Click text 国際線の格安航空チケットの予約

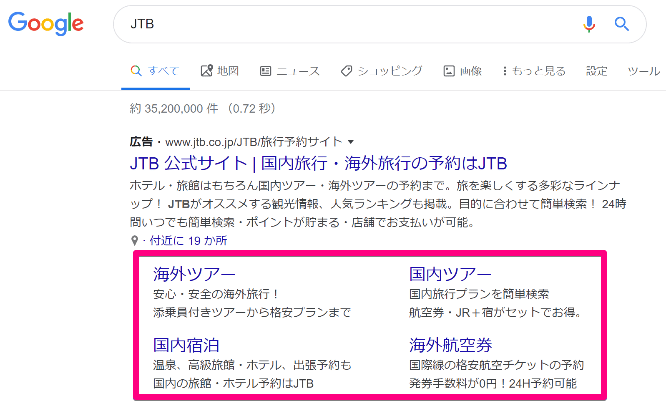click(497, 365)
